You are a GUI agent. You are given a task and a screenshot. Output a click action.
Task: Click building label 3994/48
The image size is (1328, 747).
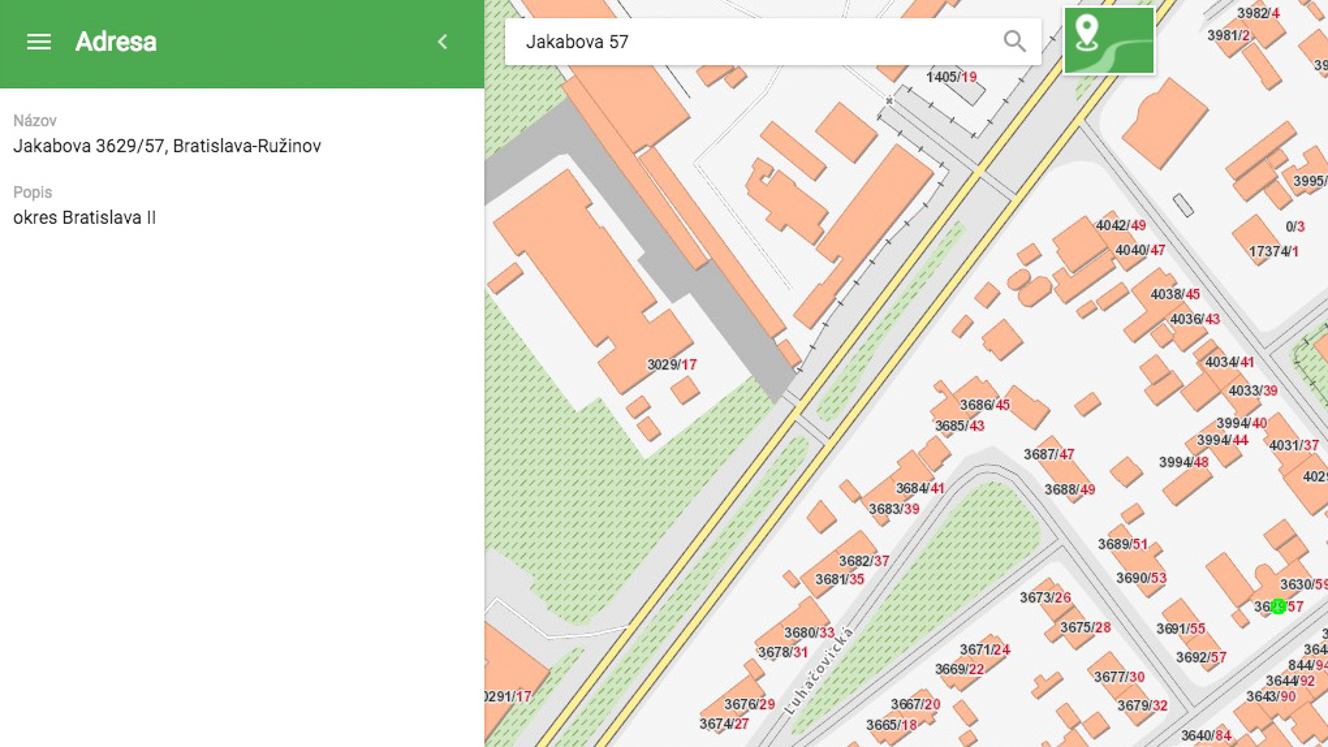pyautogui.click(x=1184, y=463)
